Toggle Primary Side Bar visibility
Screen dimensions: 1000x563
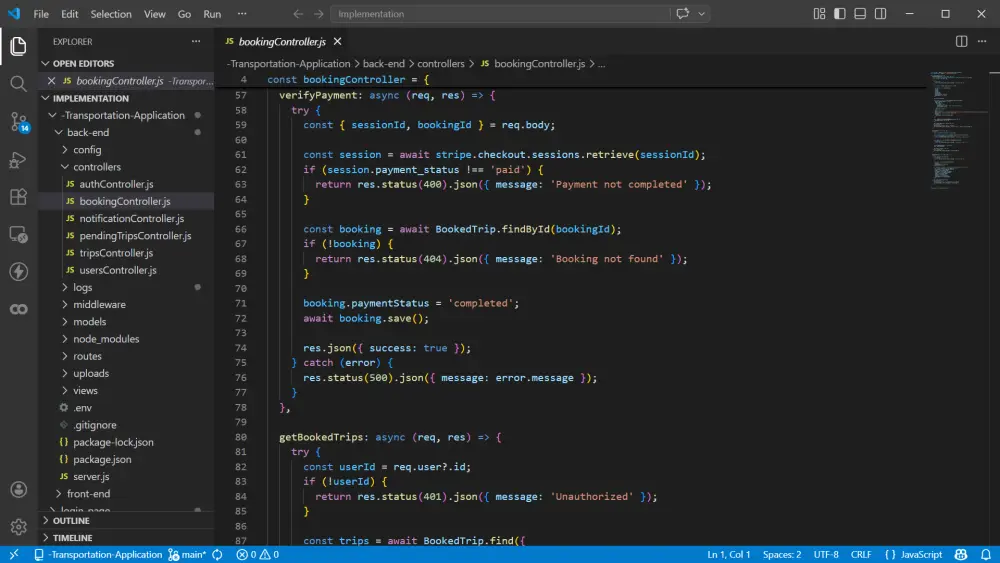(840, 13)
